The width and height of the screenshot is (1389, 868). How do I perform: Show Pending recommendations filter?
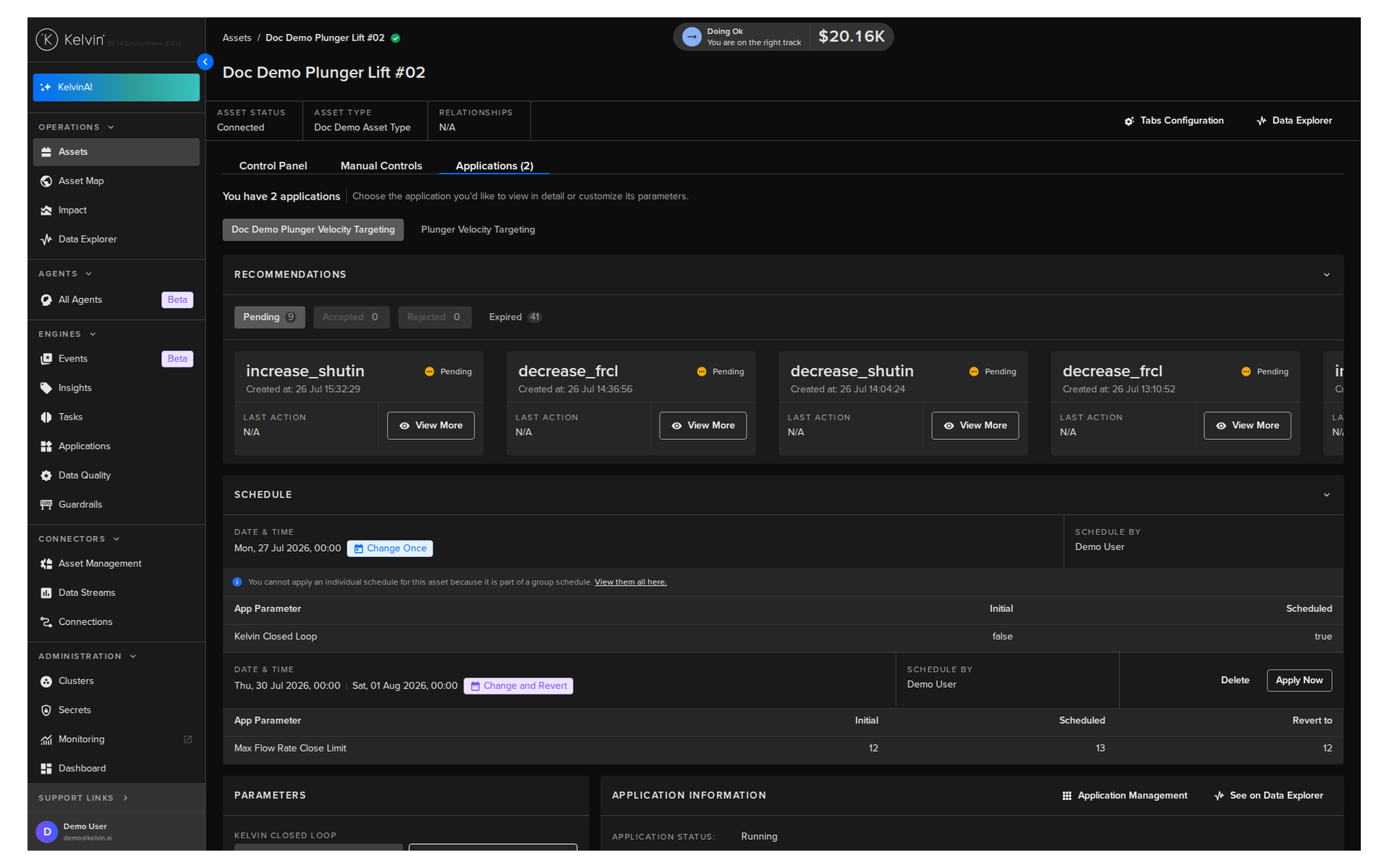coord(269,318)
